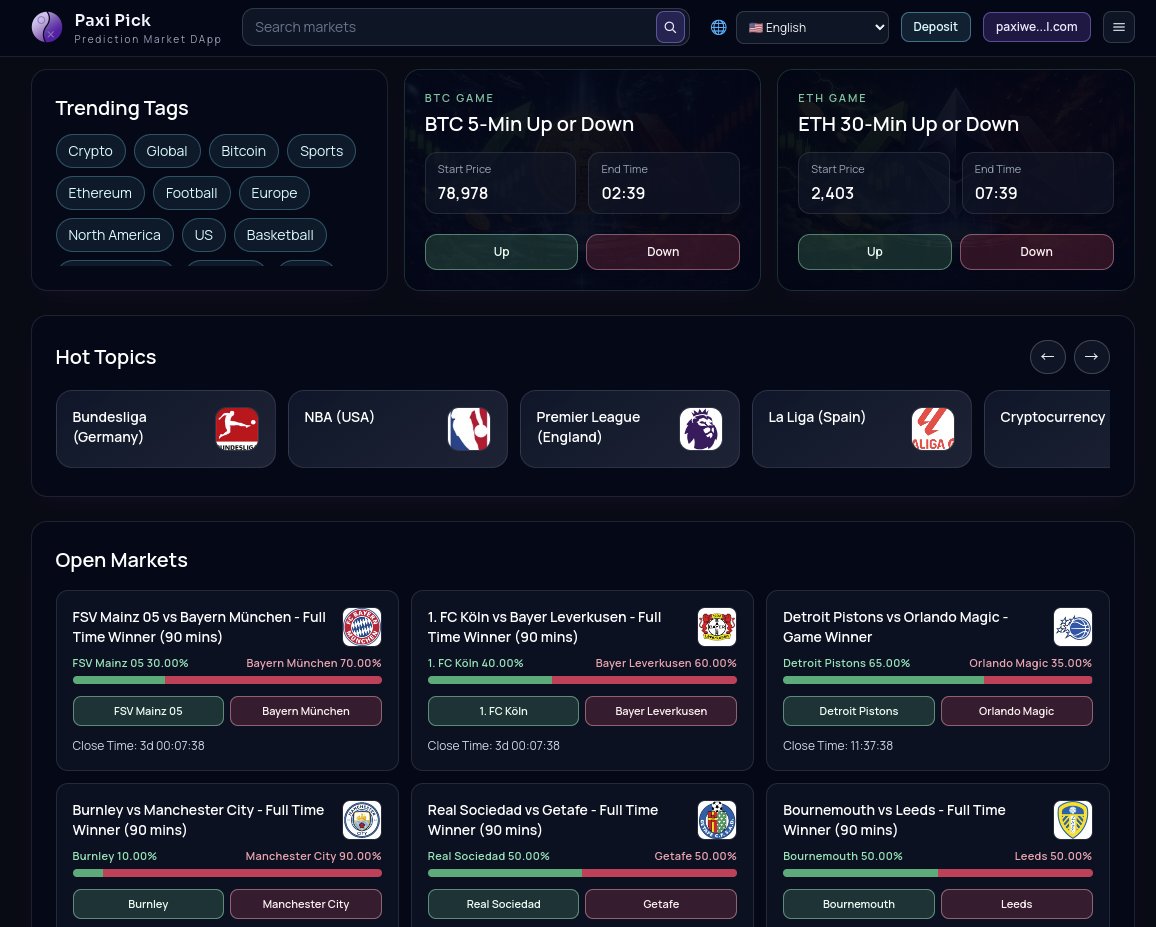This screenshot has height=927, width=1156.
Task: Click the Orlando Magic logo icon
Action: [x=1073, y=627]
